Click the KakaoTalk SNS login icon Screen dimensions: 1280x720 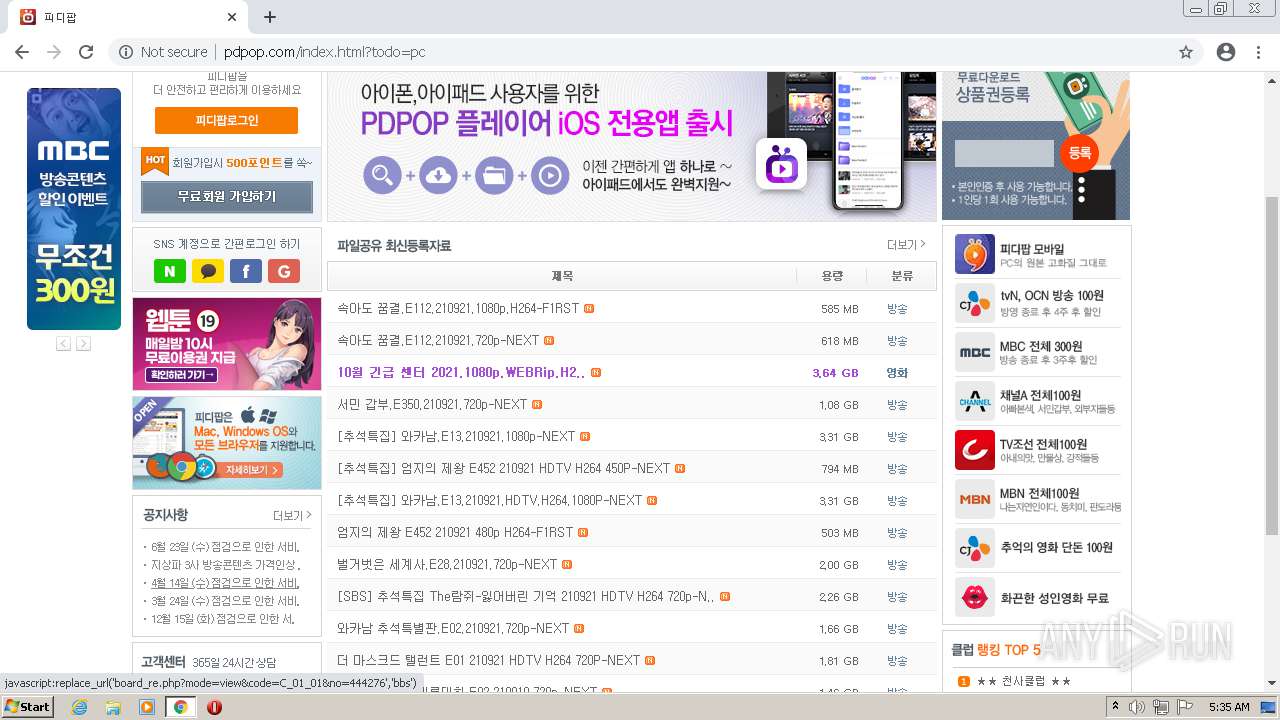click(208, 271)
